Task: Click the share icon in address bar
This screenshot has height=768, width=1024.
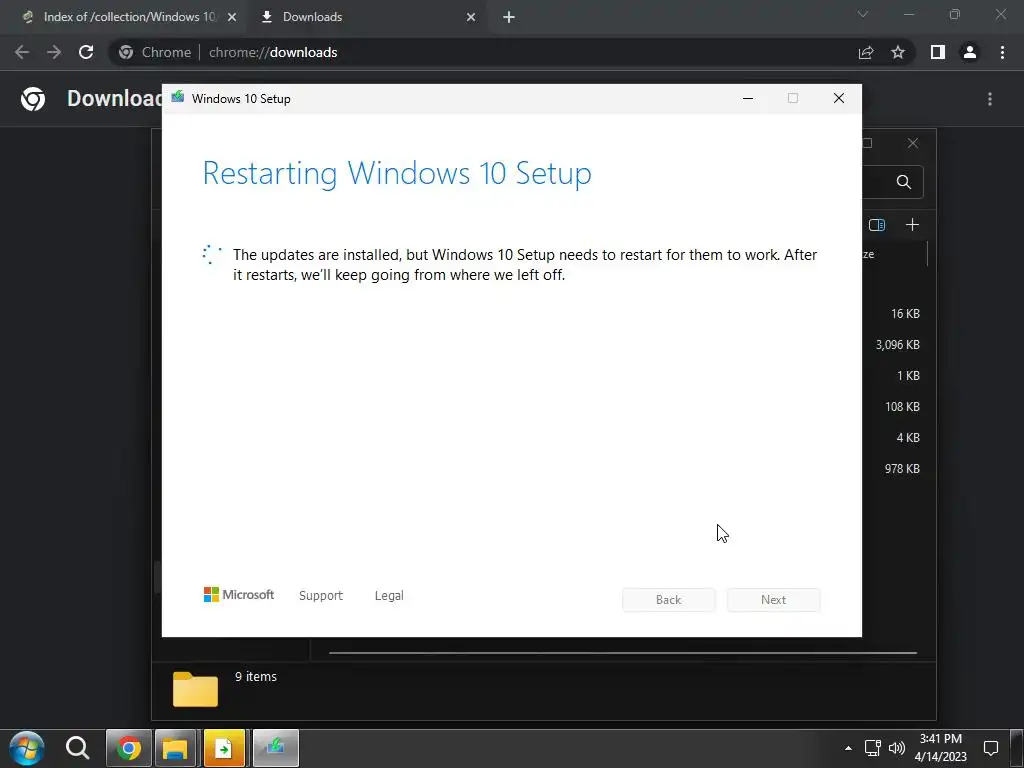Action: (866, 52)
